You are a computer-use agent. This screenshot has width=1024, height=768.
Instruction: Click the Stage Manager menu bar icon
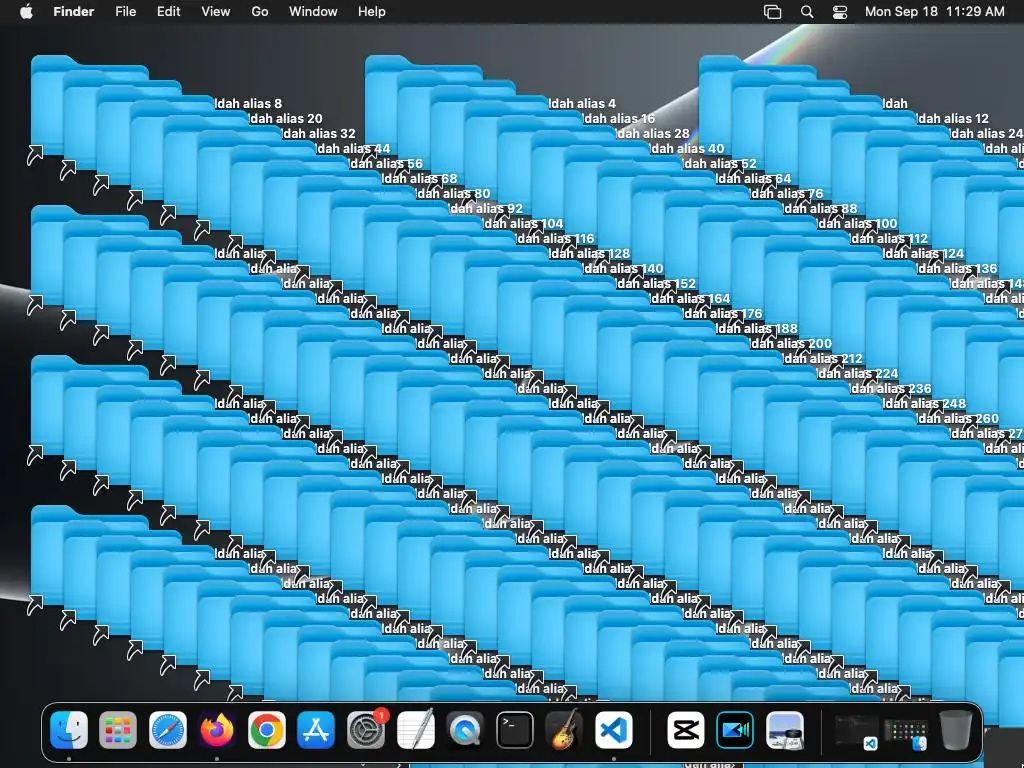[773, 12]
